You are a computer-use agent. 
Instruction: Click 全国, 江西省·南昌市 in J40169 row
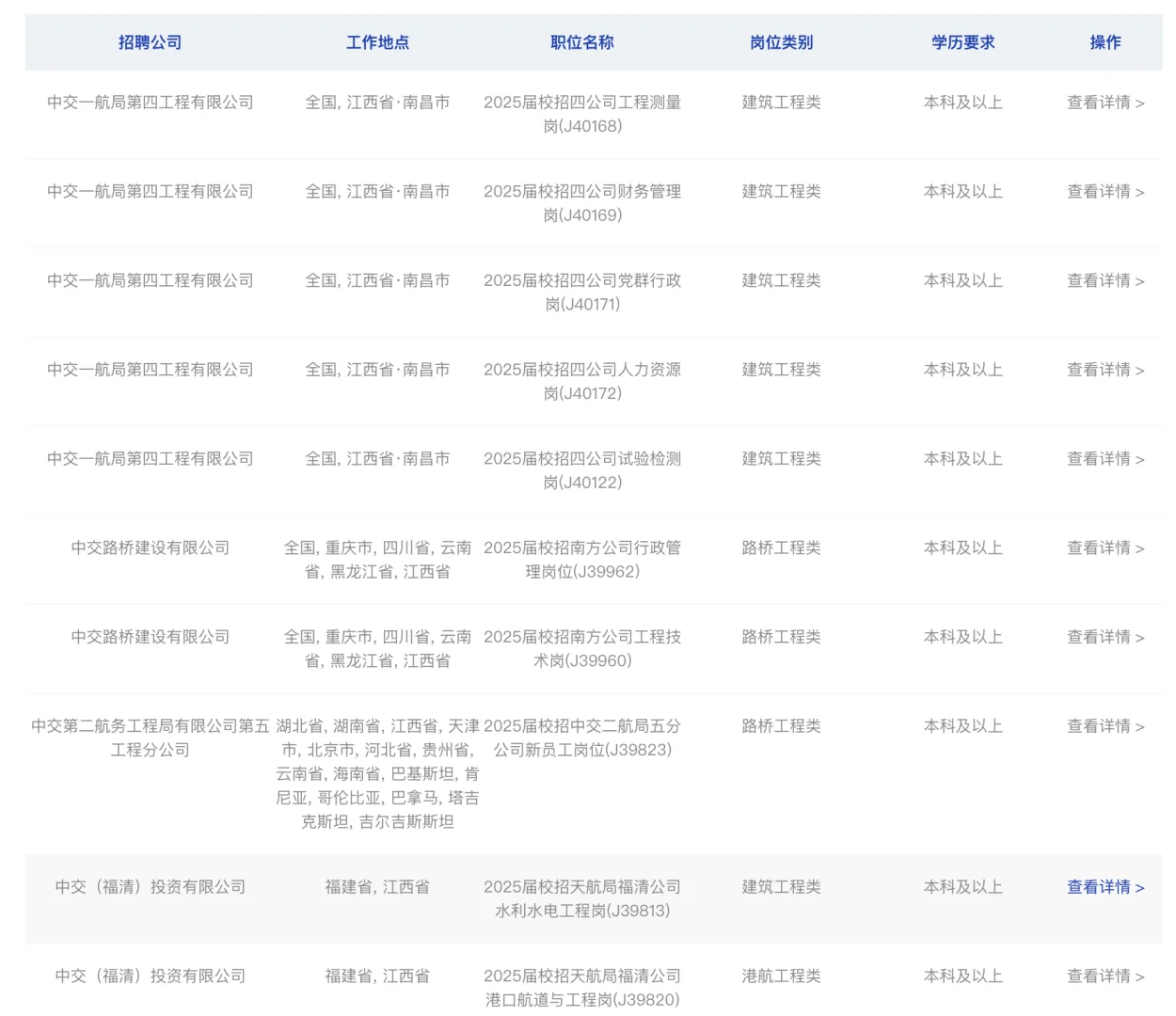click(377, 192)
